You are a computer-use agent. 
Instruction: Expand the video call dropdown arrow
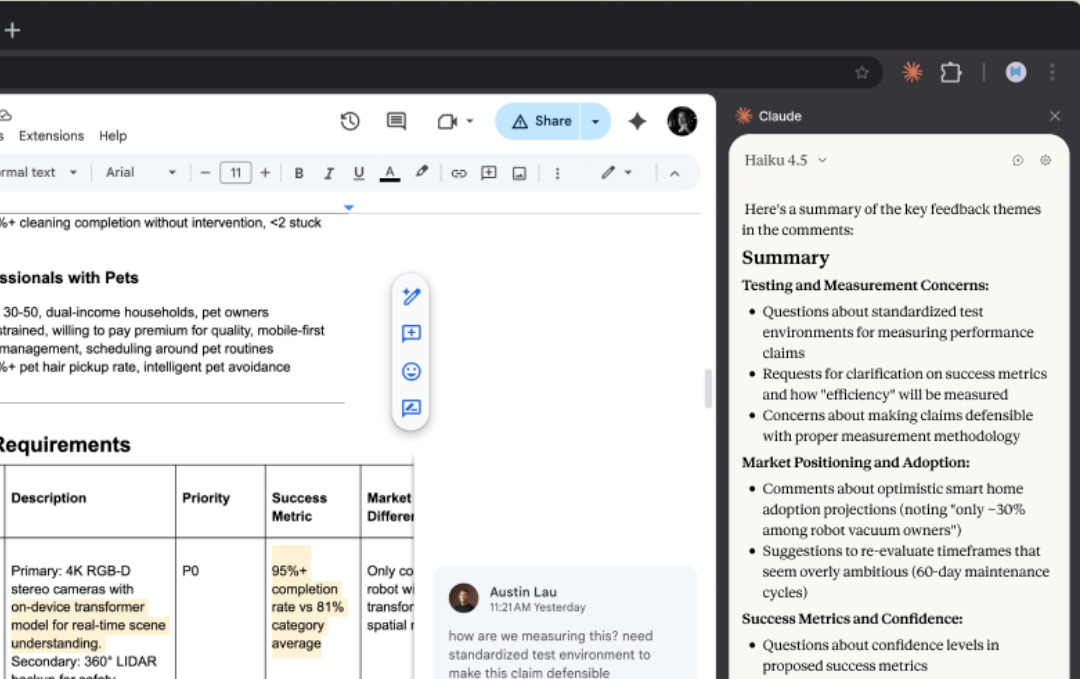[x=470, y=121]
